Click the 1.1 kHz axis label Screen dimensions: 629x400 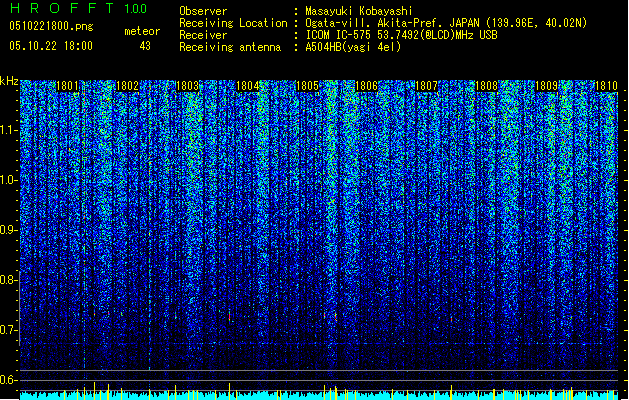click(x=9, y=130)
